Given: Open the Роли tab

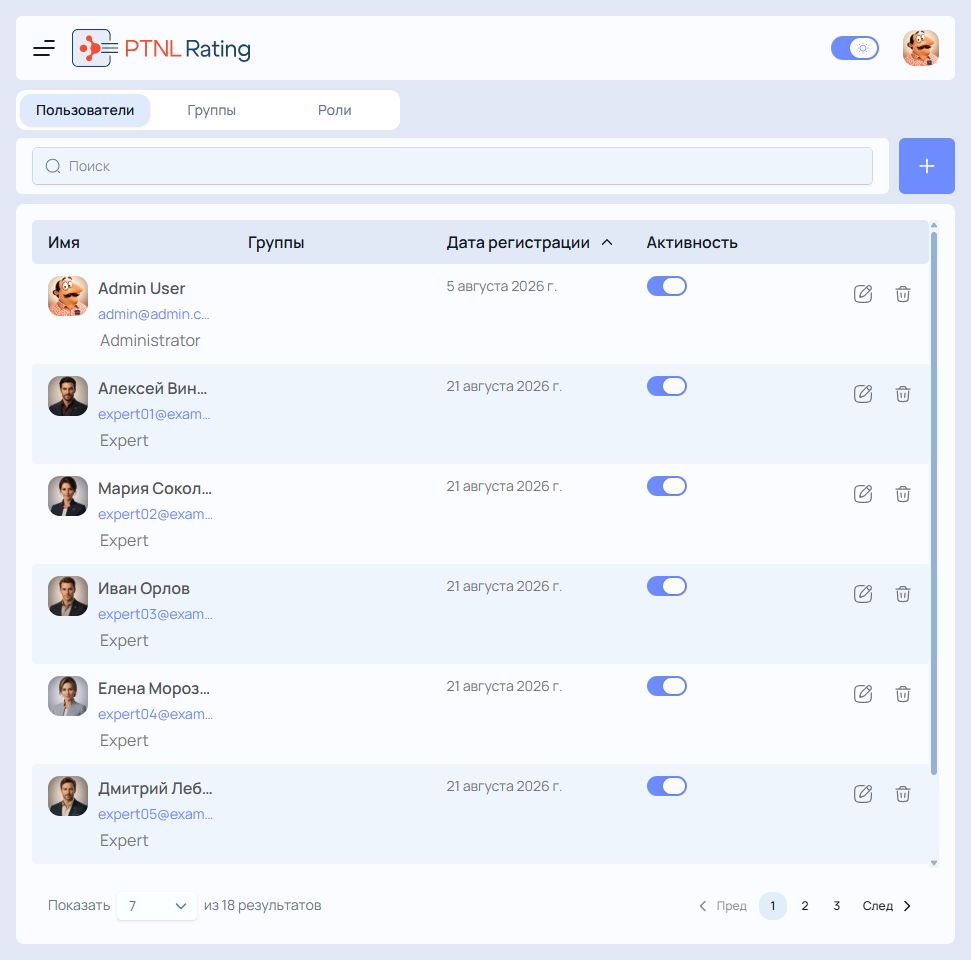Looking at the screenshot, I should [x=334, y=110].
